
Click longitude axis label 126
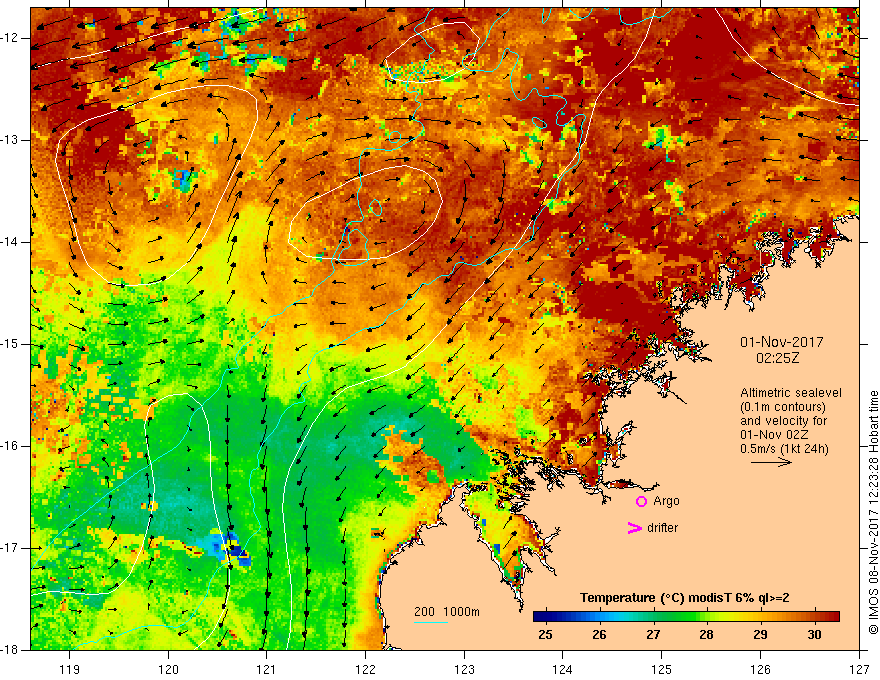click(760, 669)
